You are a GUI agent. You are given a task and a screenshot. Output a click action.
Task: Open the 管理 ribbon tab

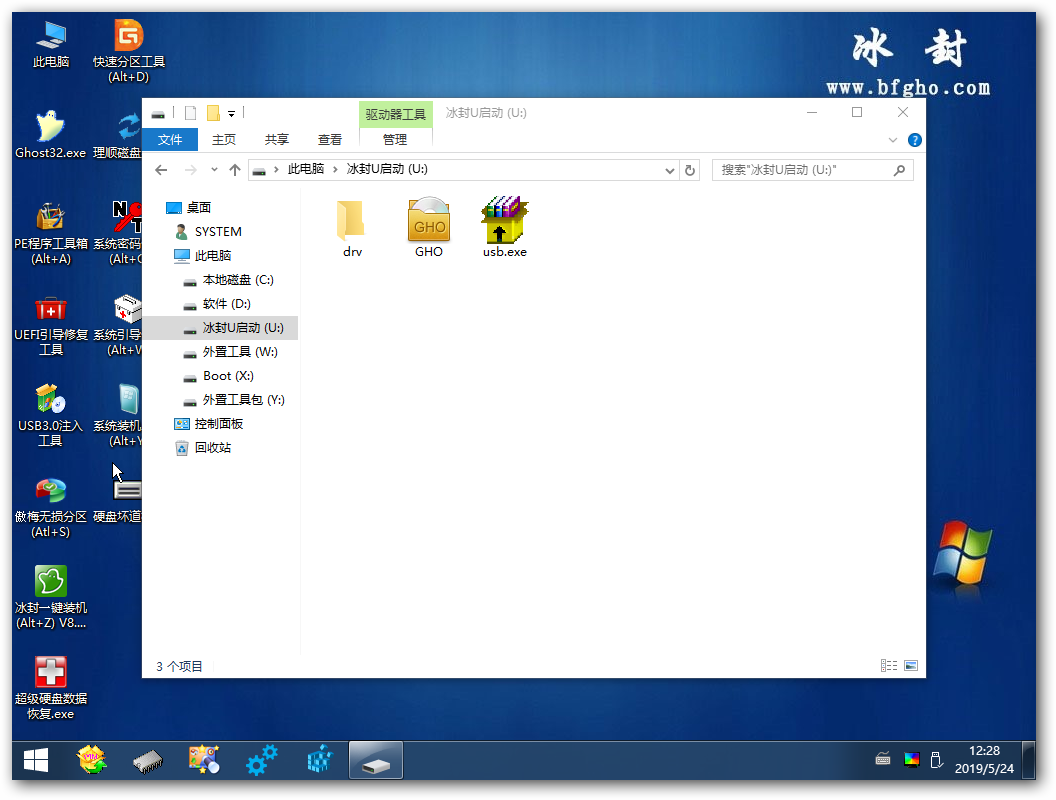pos(395,139)
